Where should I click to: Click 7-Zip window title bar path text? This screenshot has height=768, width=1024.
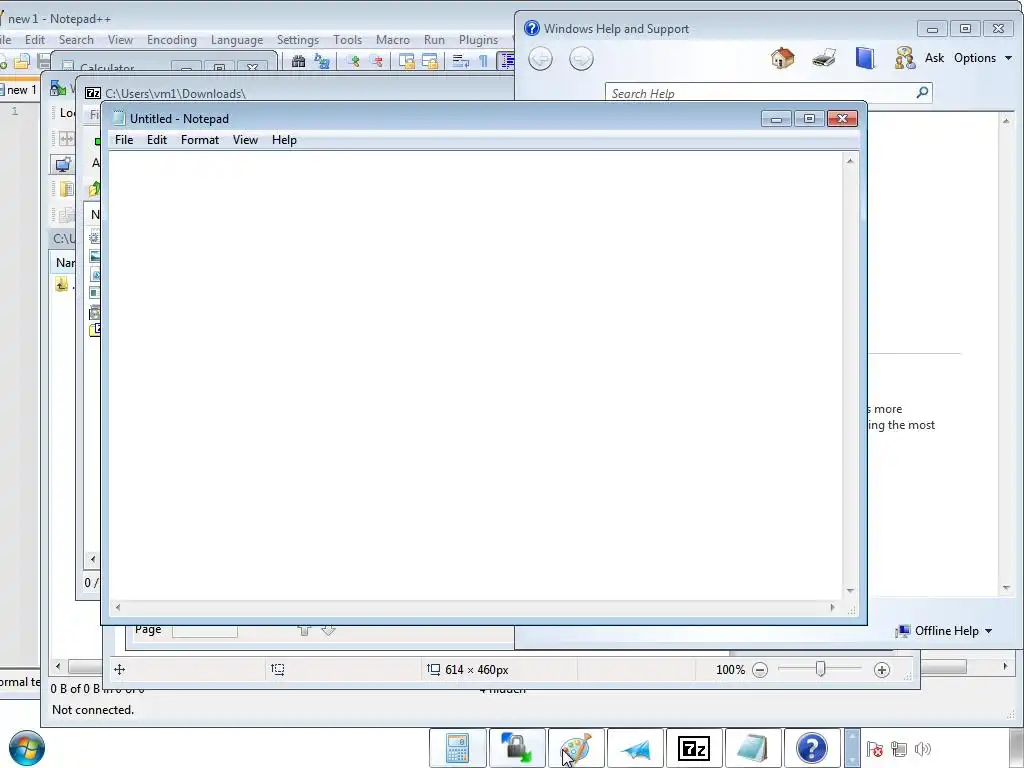(175, 93)
